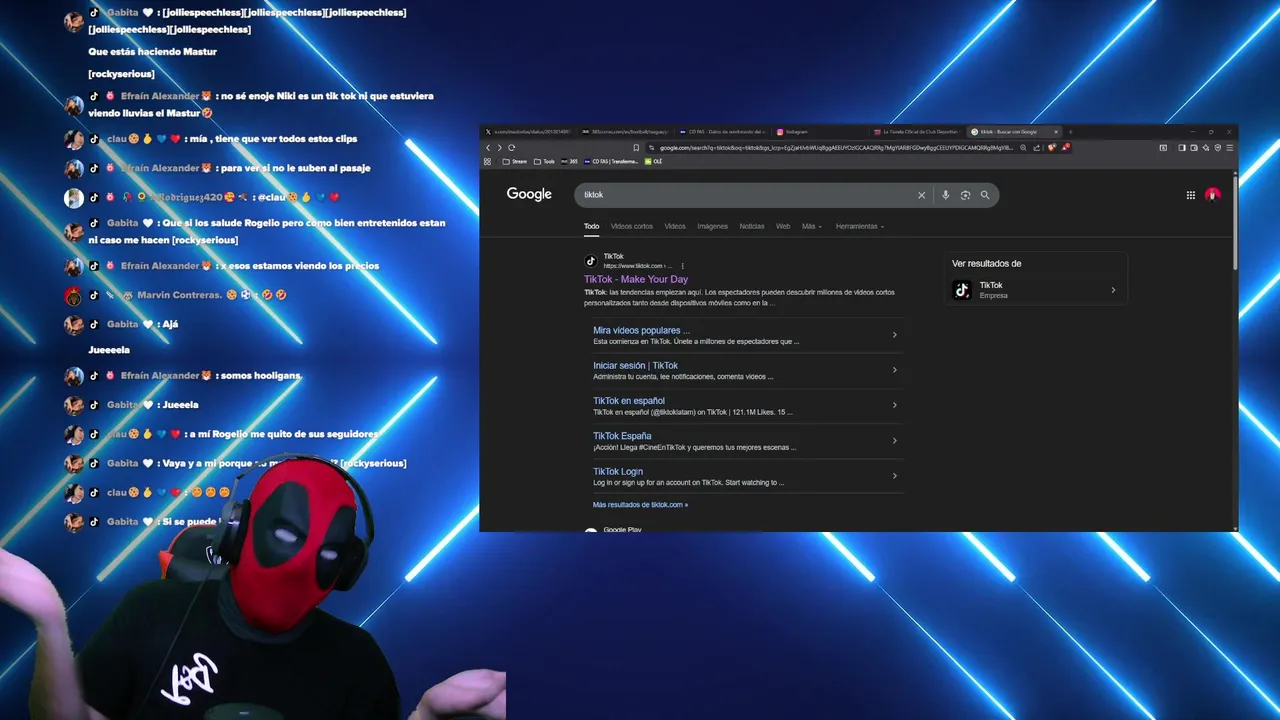This screenshot has height=720, width=1280.
Task: Switch to the CD FAS browser tab
Action: click(723, 131)
